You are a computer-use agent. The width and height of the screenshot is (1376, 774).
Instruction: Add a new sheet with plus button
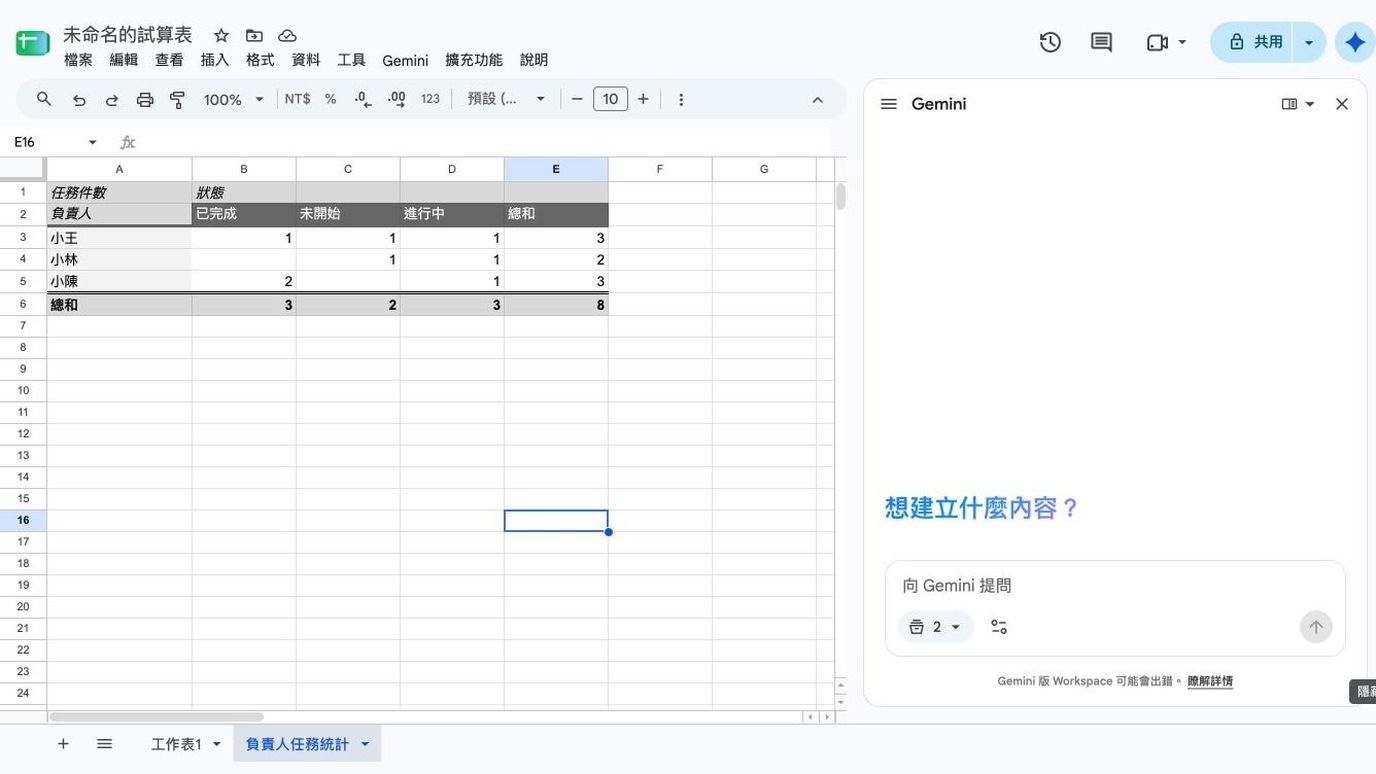[x=63, y=744]
